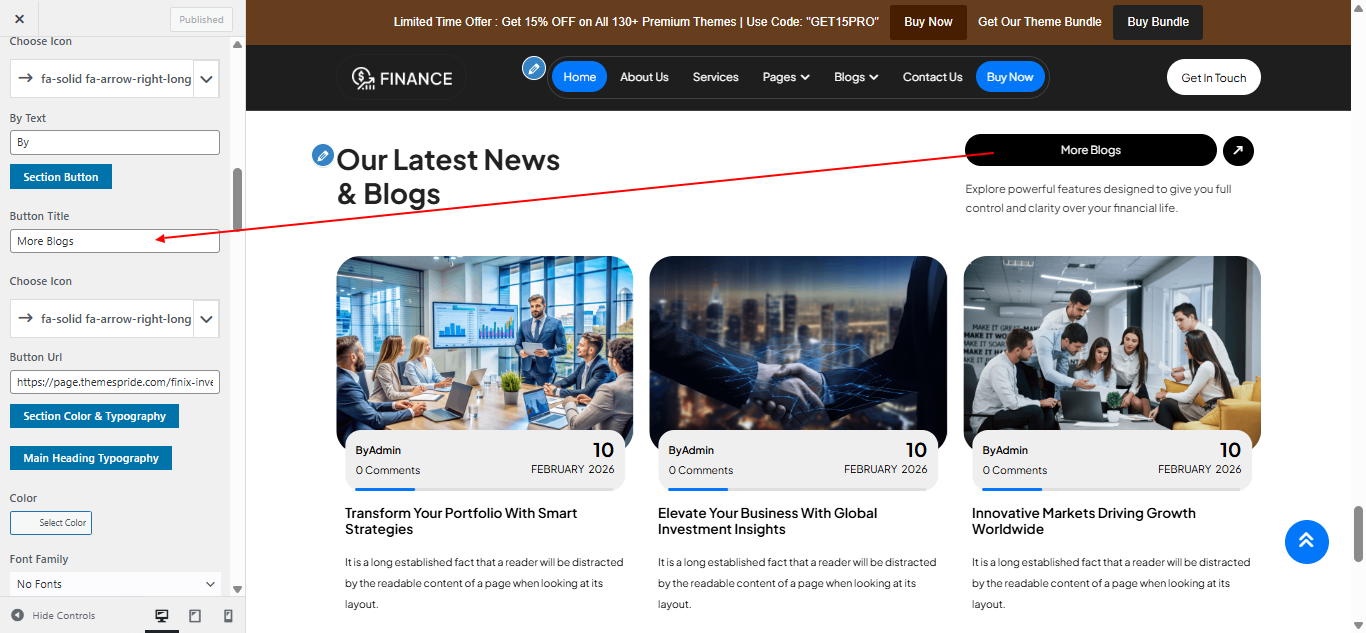This screenshot has height=633, width=1366.
Task: Click the Button Title text field
Action: pyautogui.click(x=115, y=241)
